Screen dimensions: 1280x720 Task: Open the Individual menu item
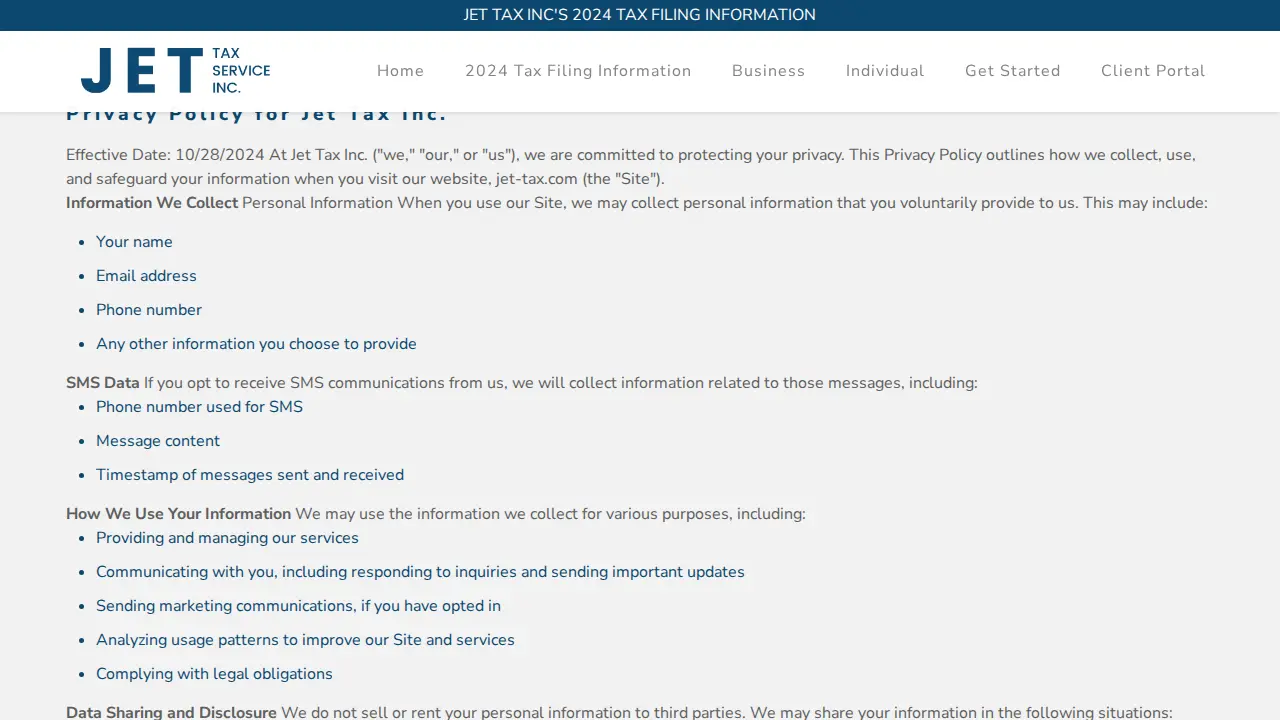(x=885, y=71)
